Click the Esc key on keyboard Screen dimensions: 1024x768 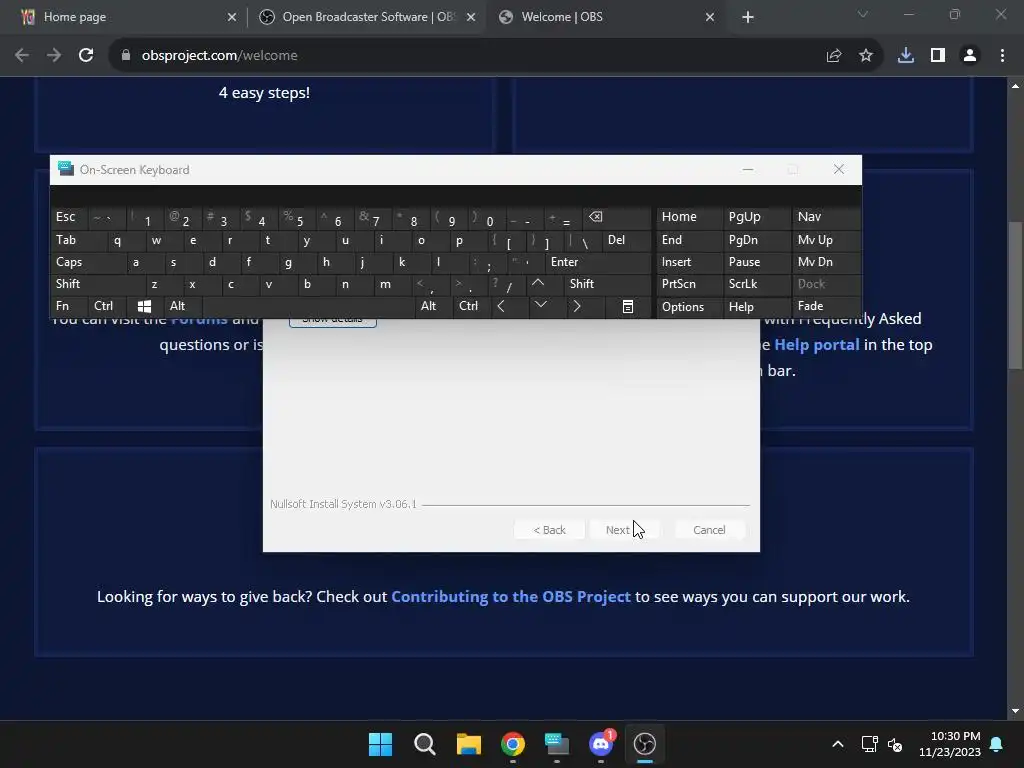tap(69, 217)
